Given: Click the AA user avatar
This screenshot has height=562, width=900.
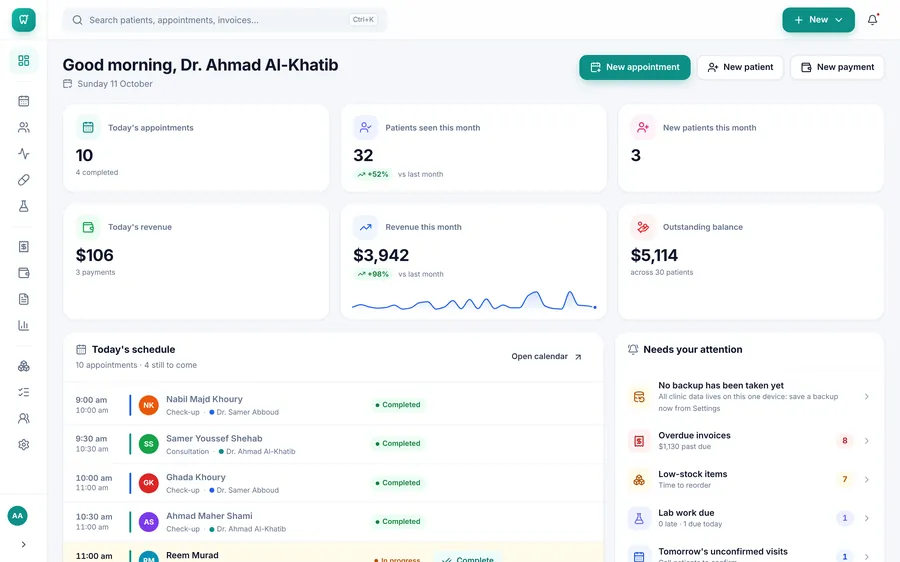Looking at the screenshot, I should pyautogui.click(x=18, y=516).
